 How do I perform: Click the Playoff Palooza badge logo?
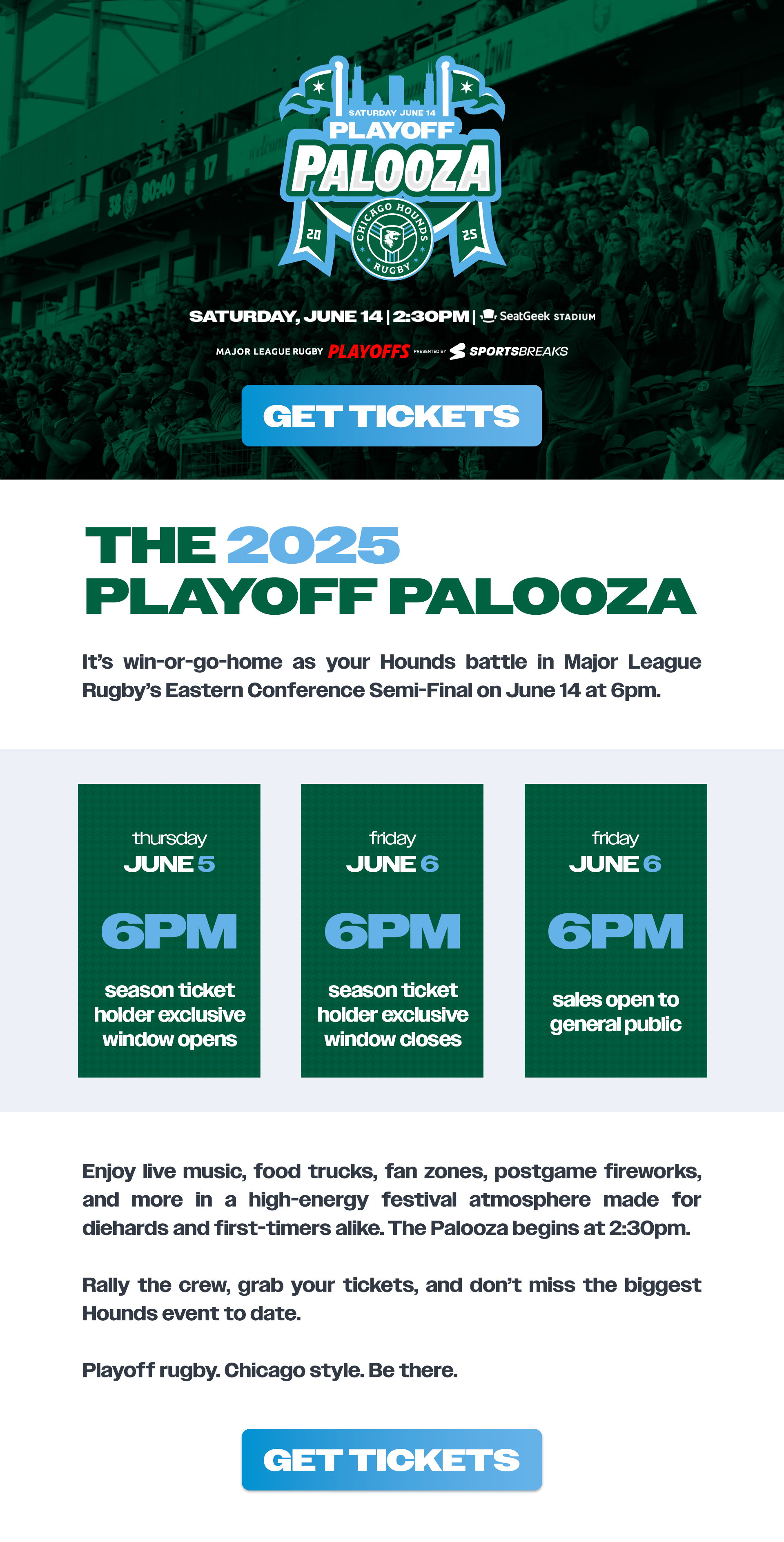coord(392,167)
